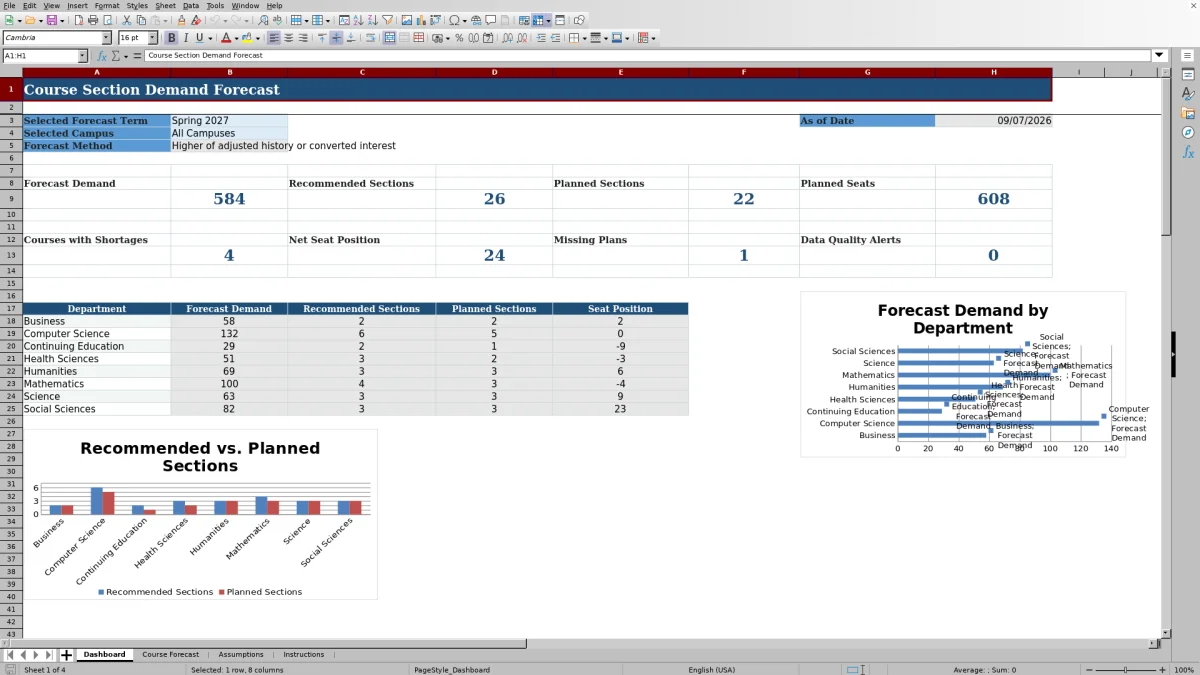This screenshot has width=1200, height=675.
Task: Click the Insert Comment icon
Action: (491, 20)
